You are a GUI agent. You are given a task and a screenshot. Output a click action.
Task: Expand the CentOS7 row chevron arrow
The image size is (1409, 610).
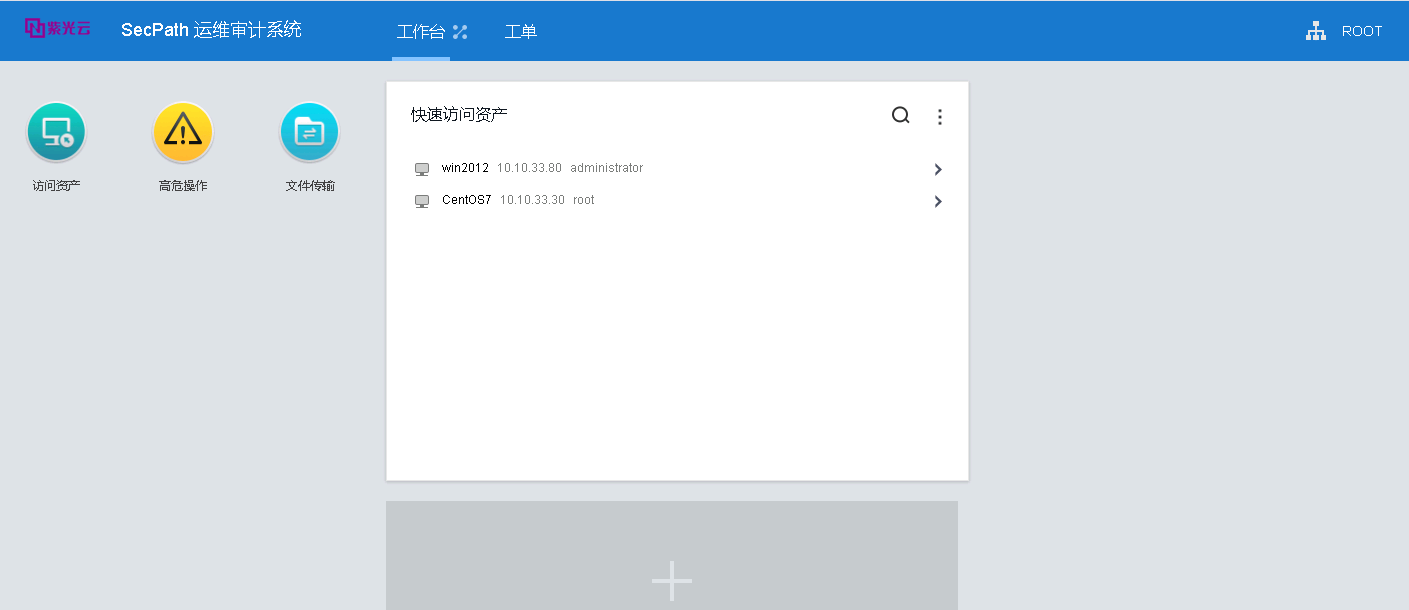[x=938, y=201]
